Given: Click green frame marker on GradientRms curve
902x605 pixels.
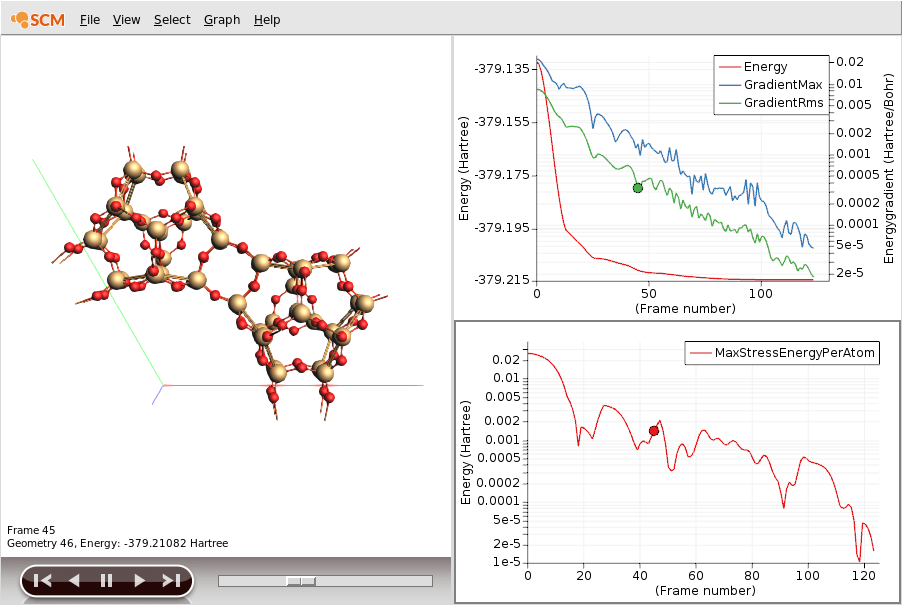Looking at the screenshot, I should 637,188.
